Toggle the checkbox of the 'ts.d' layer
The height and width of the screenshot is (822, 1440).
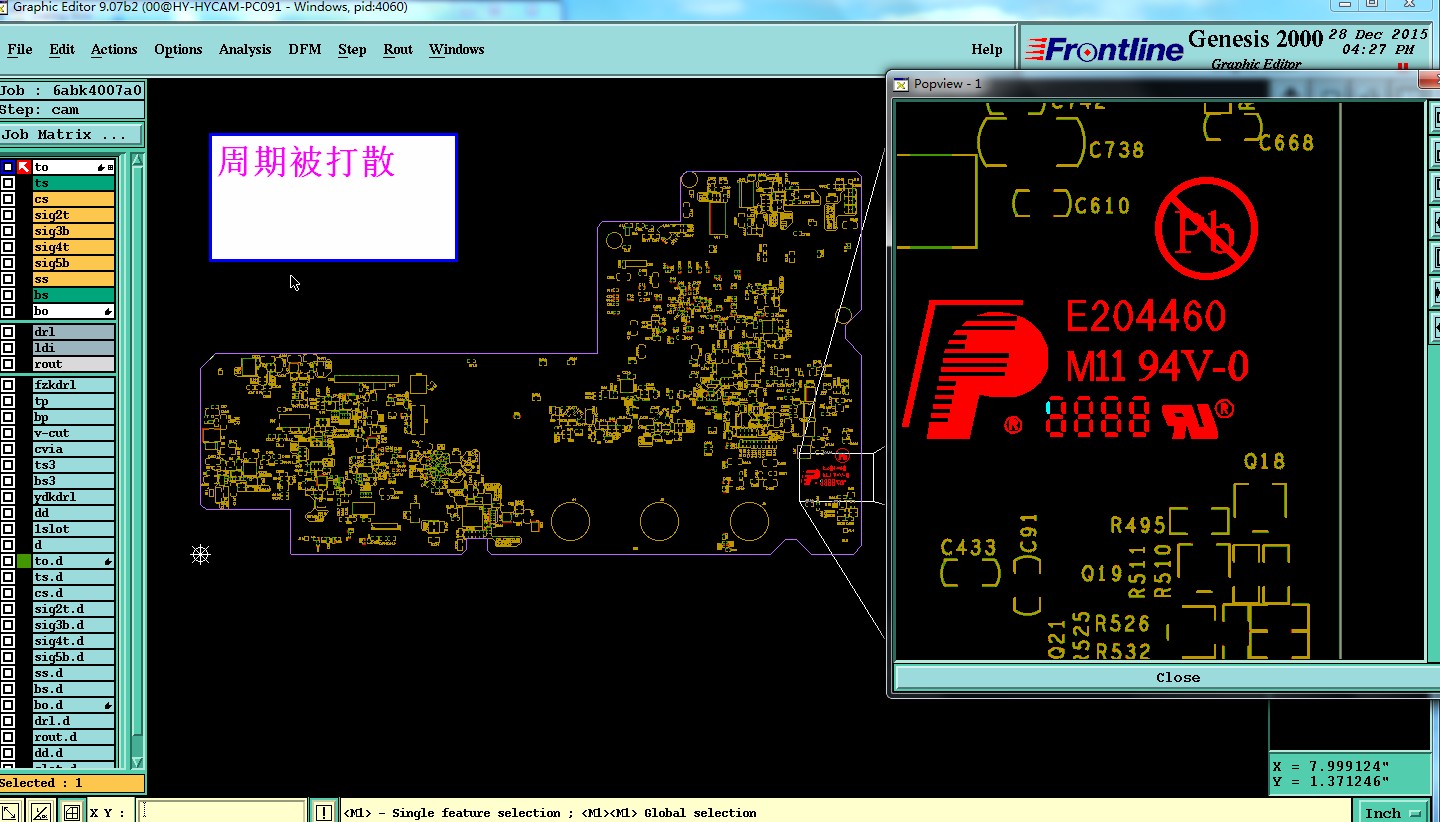click(8, 577)
